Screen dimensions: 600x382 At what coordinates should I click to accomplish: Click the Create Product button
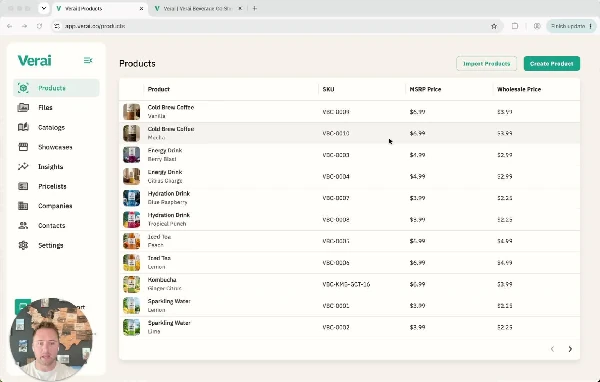552,64
